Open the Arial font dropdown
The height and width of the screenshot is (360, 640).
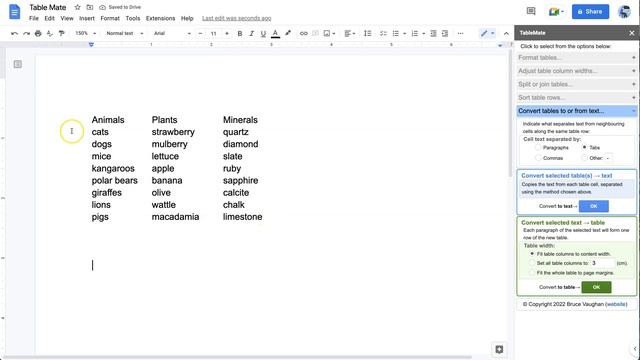172,33
